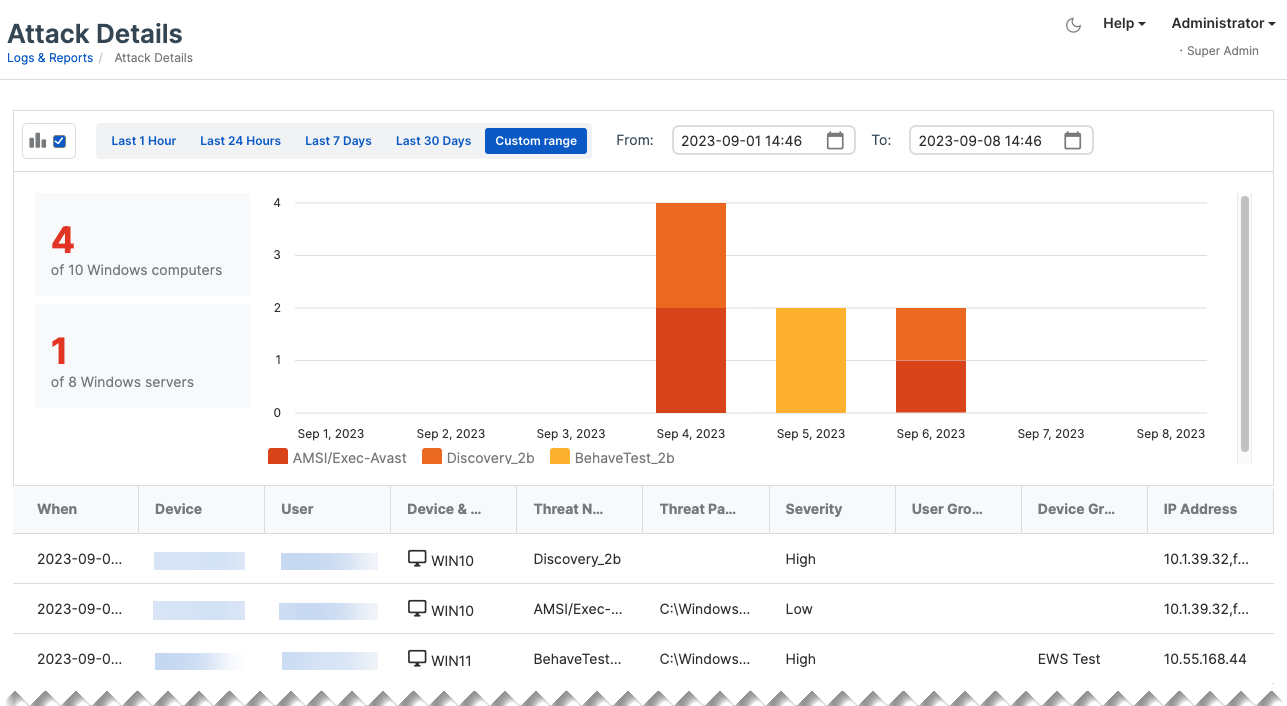Screen dimensions: 1287x706
Task: Open the To date calendar picker icon
Action: [1072, 141]
